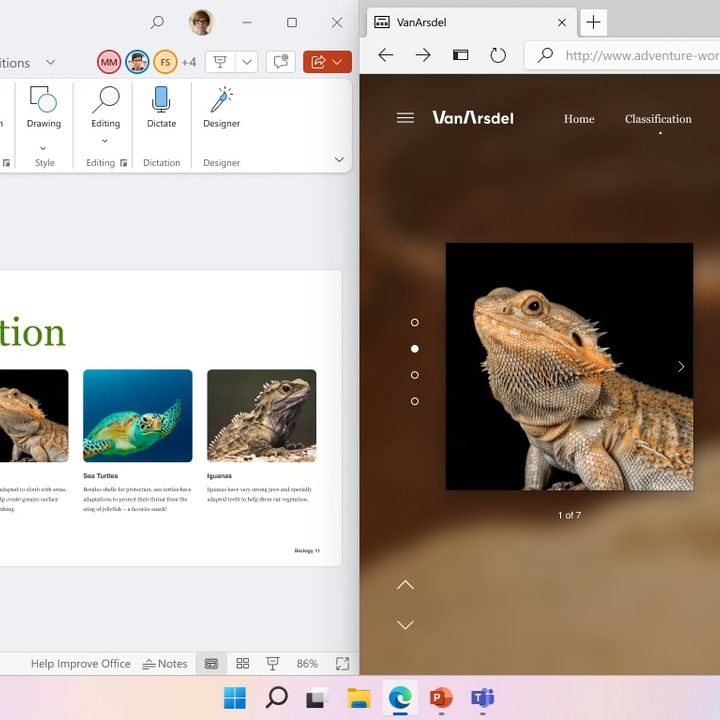Switch to Normal view icon
720x720 pixels.
tap(211, 664)
